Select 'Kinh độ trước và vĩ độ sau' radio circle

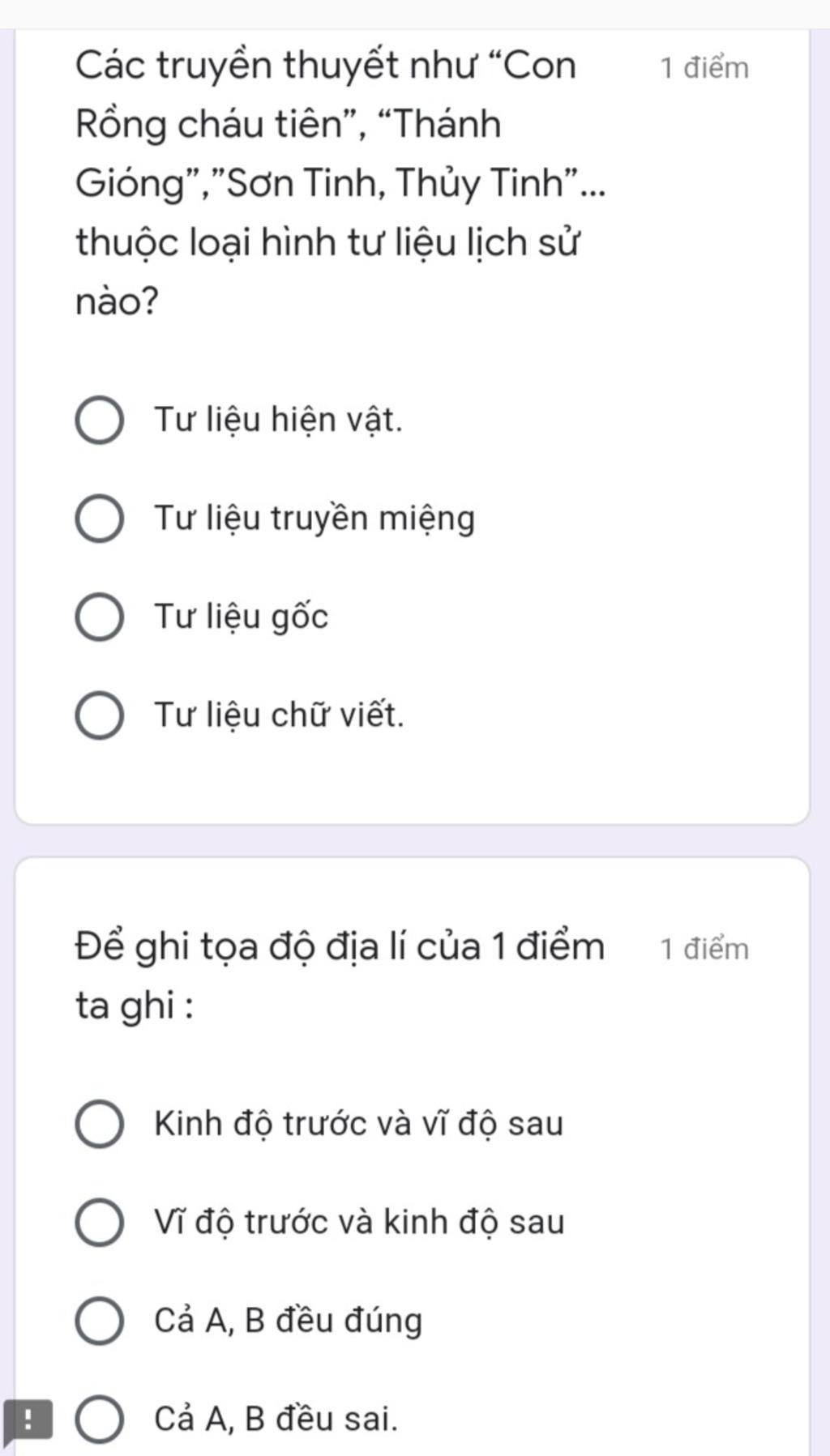tap(100, 1124)
